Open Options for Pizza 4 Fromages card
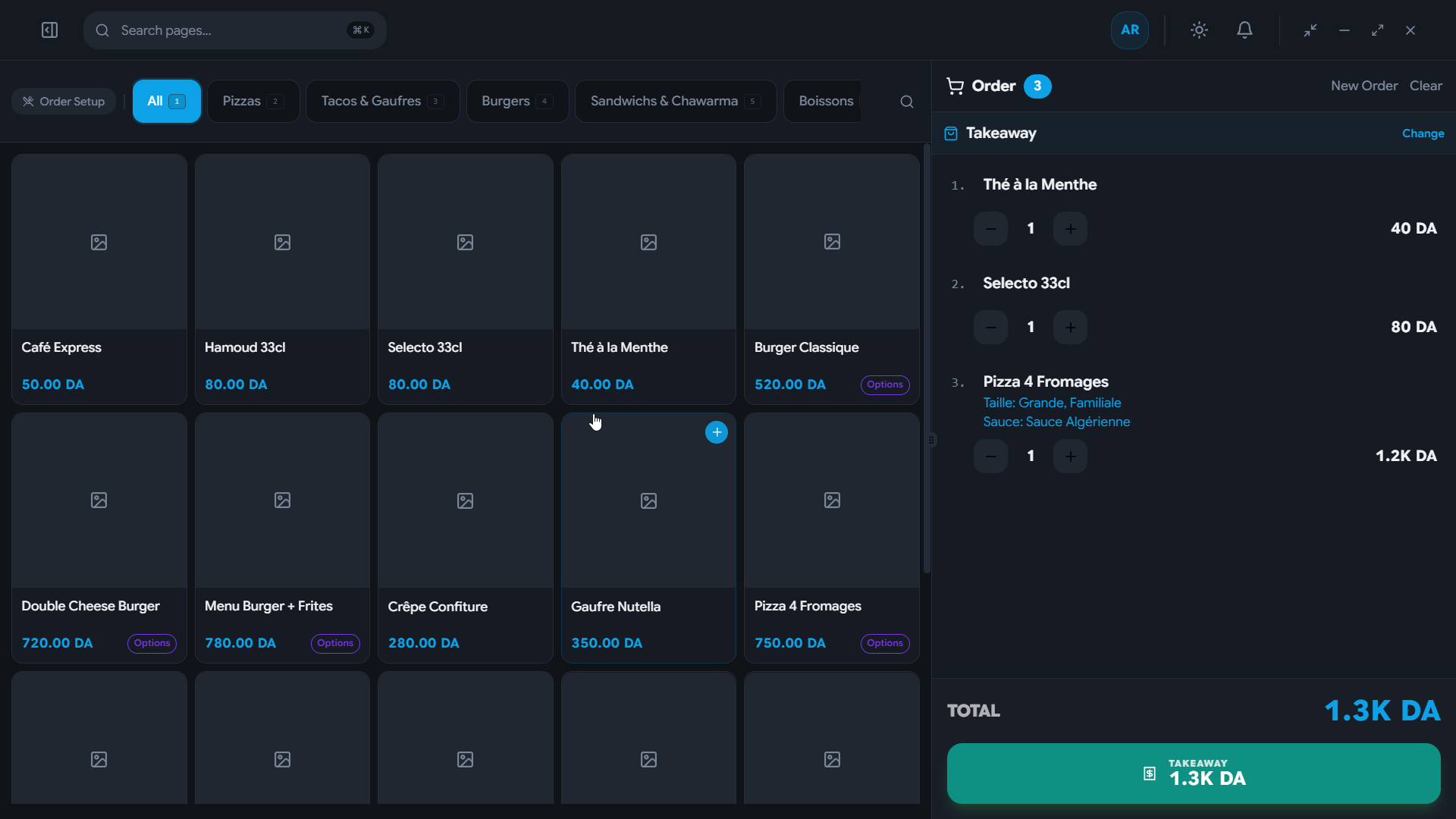 [885, 643]
